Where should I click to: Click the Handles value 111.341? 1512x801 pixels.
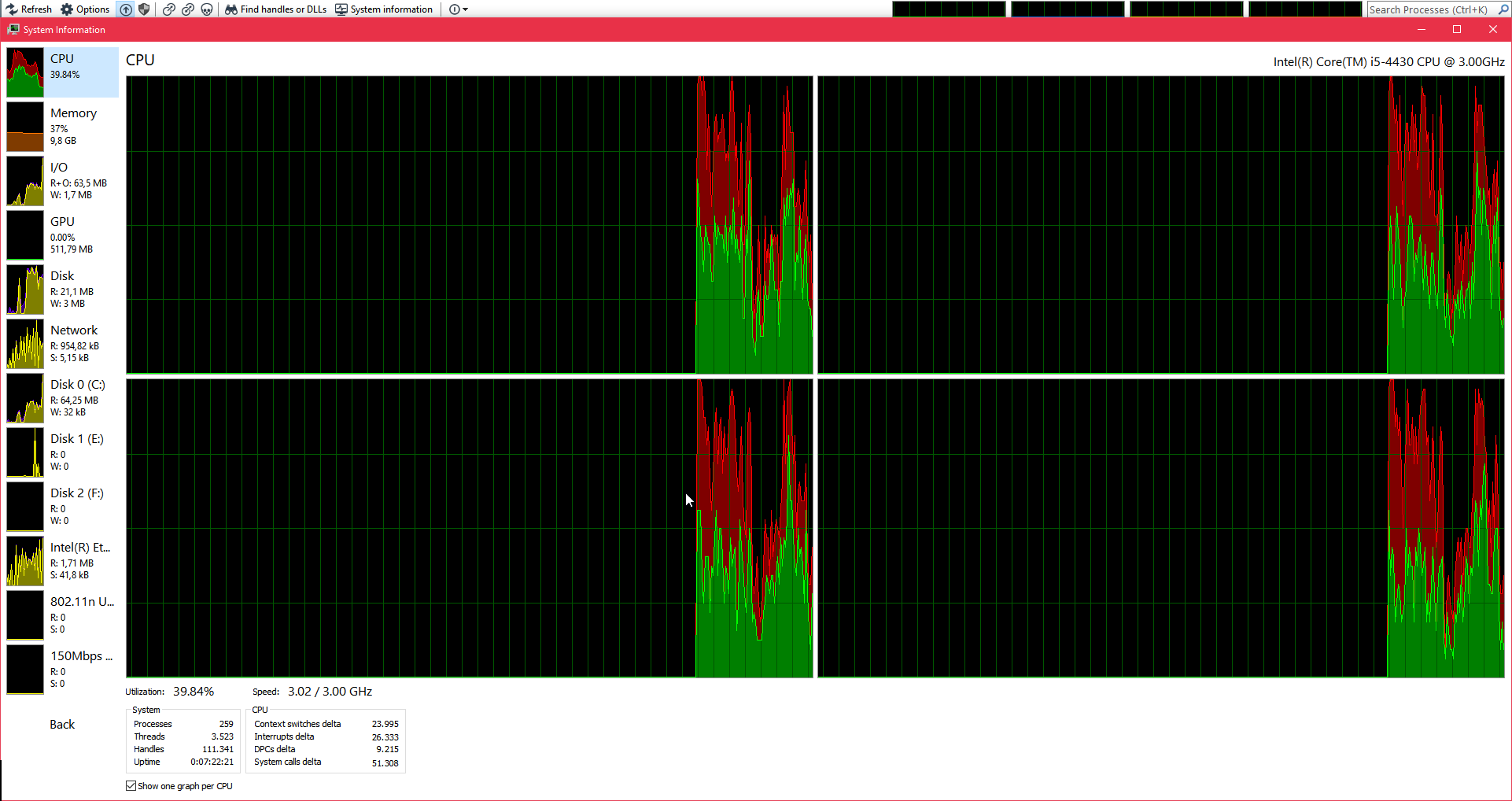click(218, 749)
